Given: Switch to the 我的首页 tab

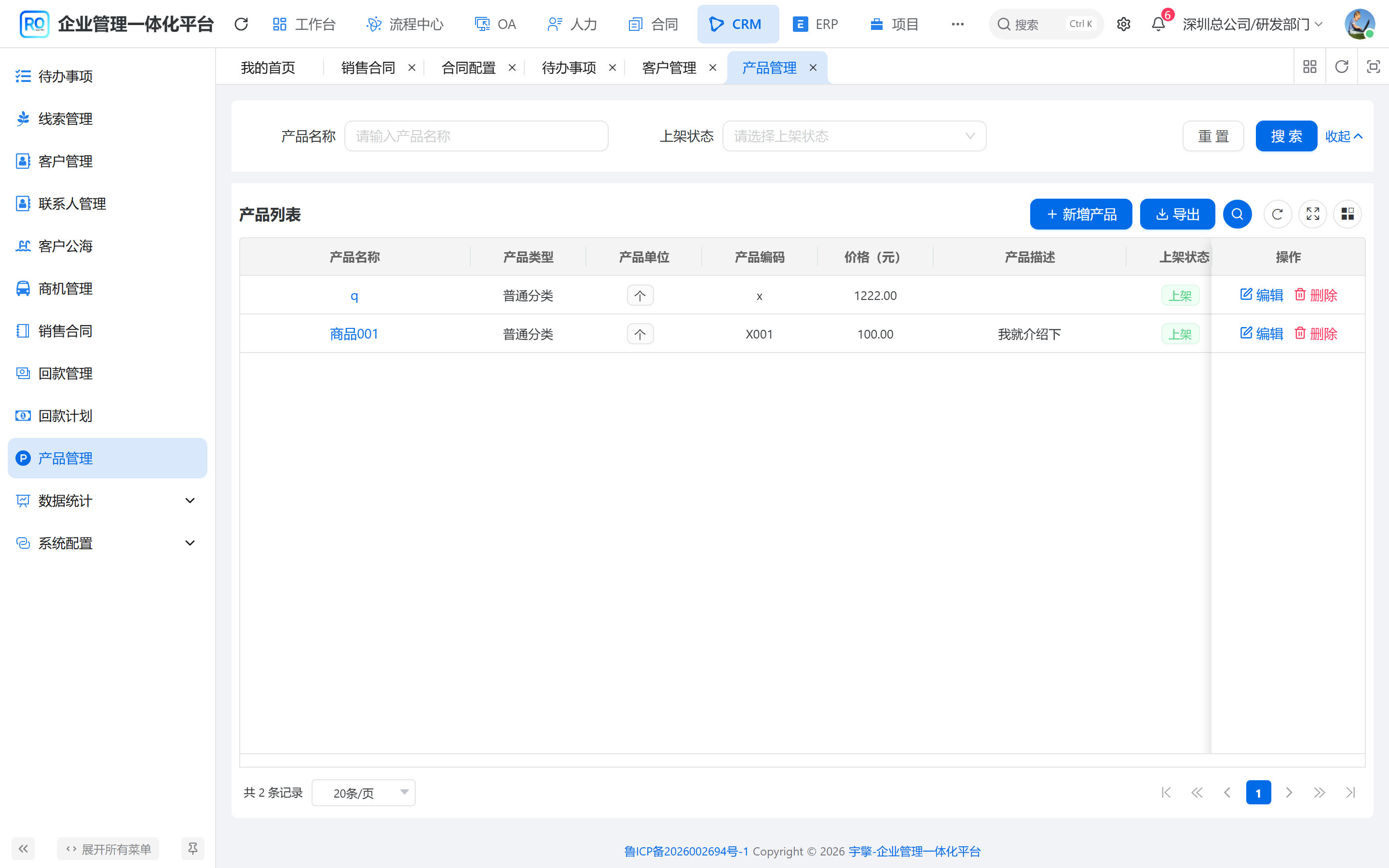Looking at the screenshot, I should tap(268, 68).
